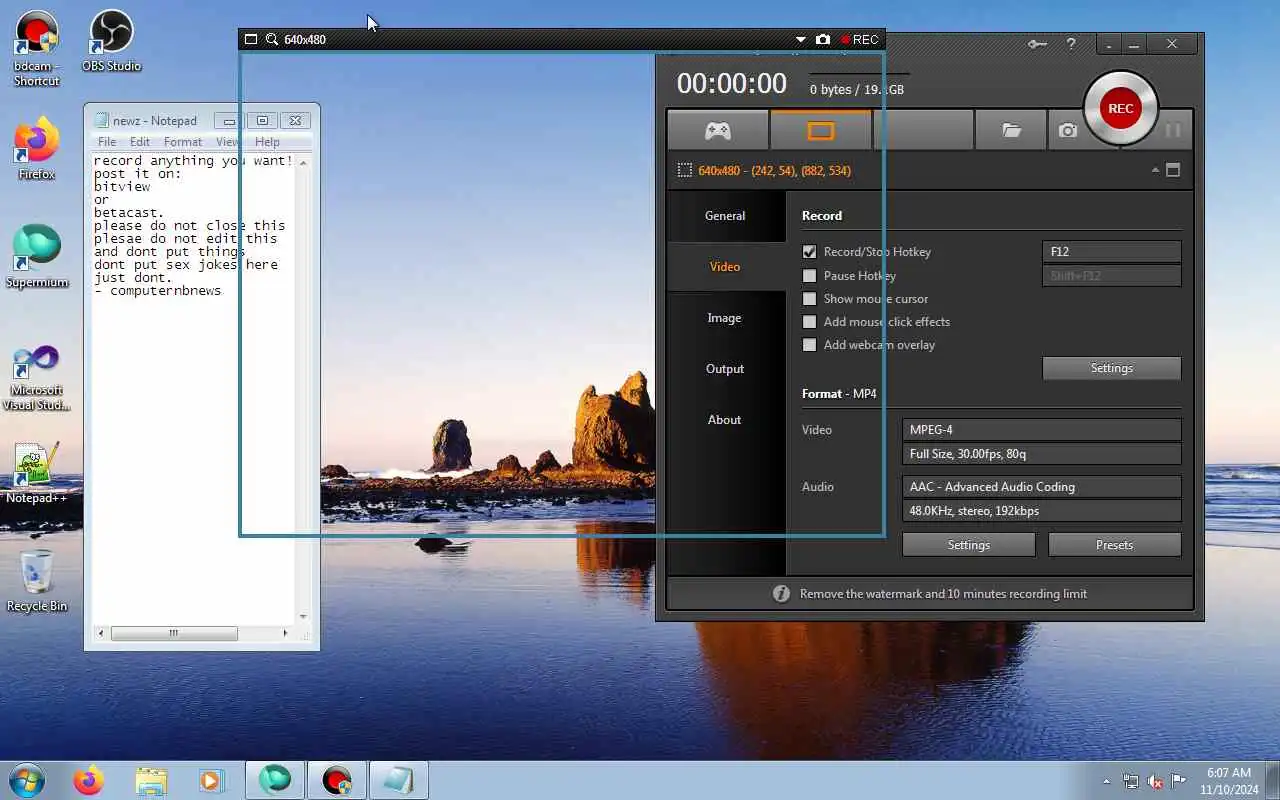Click Supermium taskbar button

[x=275, y=780]
